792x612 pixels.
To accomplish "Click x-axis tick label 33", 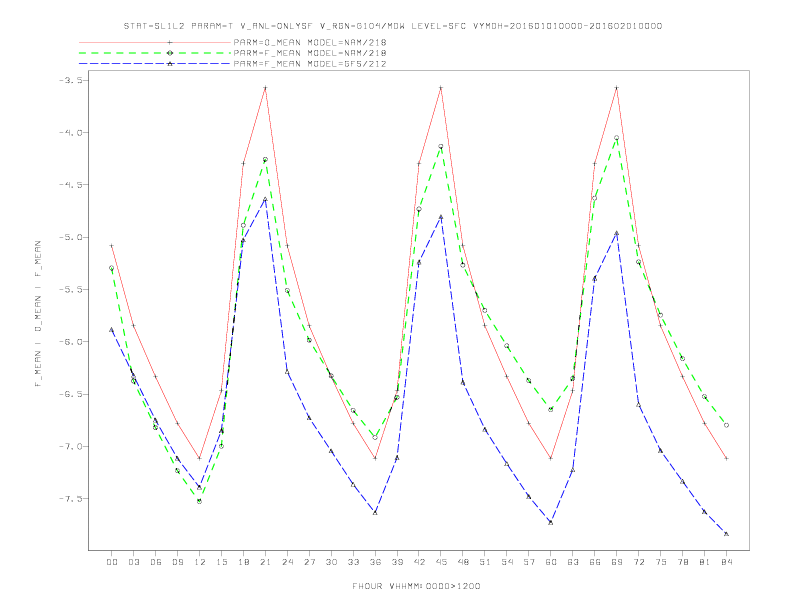I will (353, 562).
